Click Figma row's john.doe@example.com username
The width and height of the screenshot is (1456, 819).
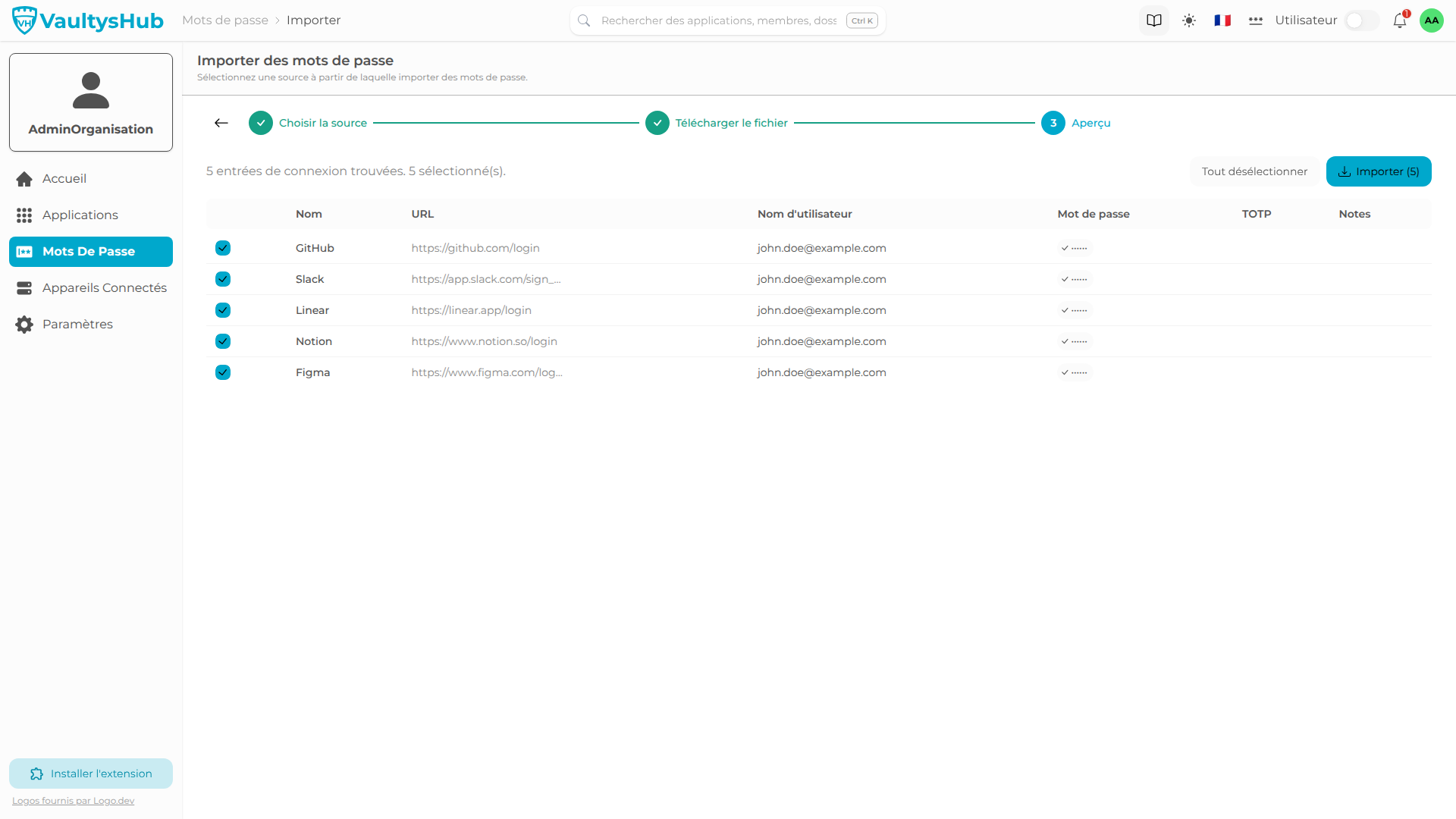(822, 372)
